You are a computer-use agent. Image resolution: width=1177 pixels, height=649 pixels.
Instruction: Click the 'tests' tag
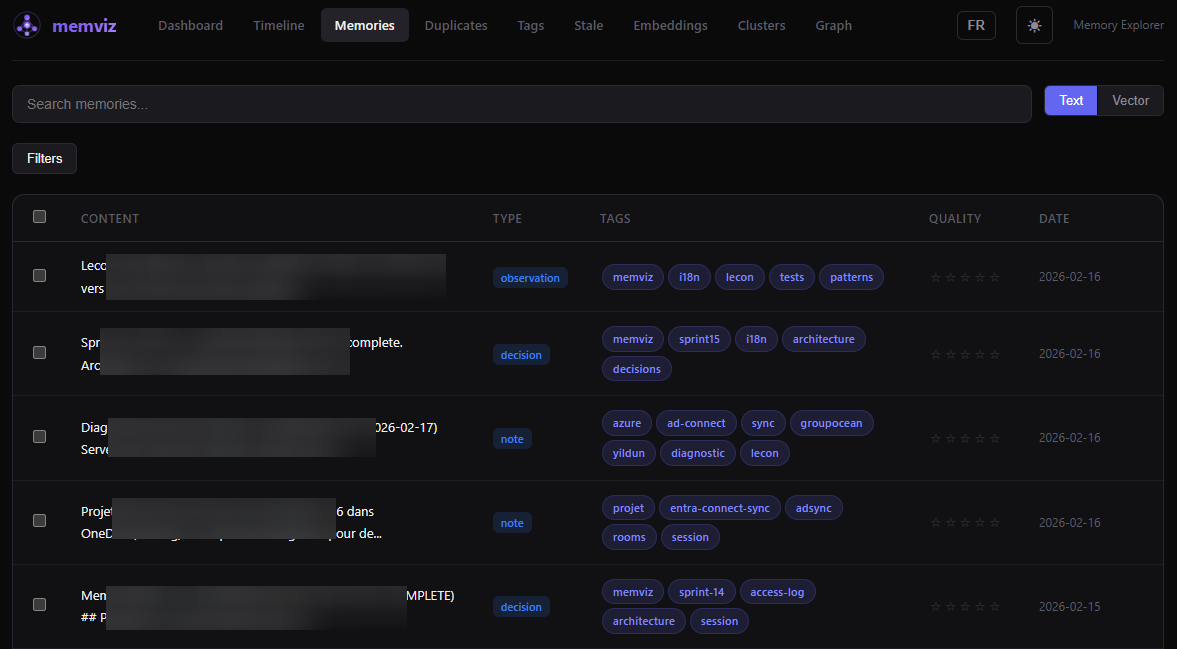pyautogui.click(x=792, y=277)
